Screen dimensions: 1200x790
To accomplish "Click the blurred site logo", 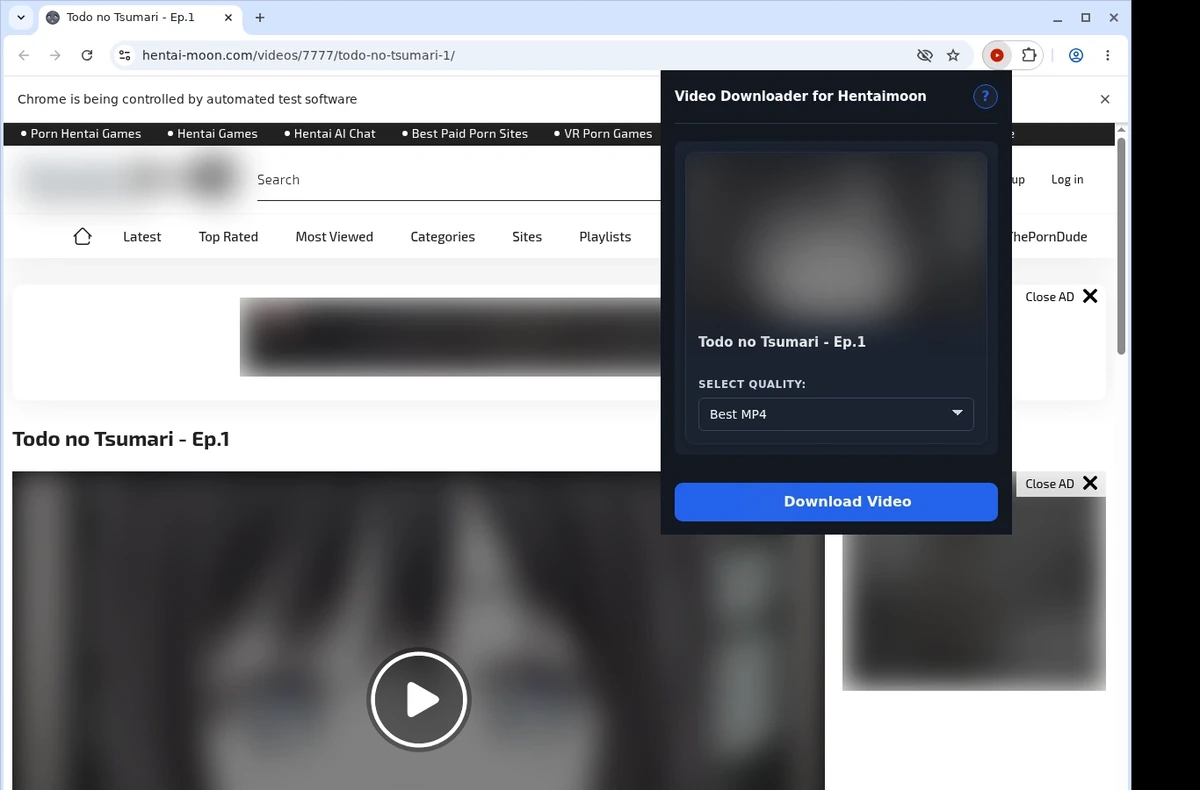I will [x=127, y=180].
